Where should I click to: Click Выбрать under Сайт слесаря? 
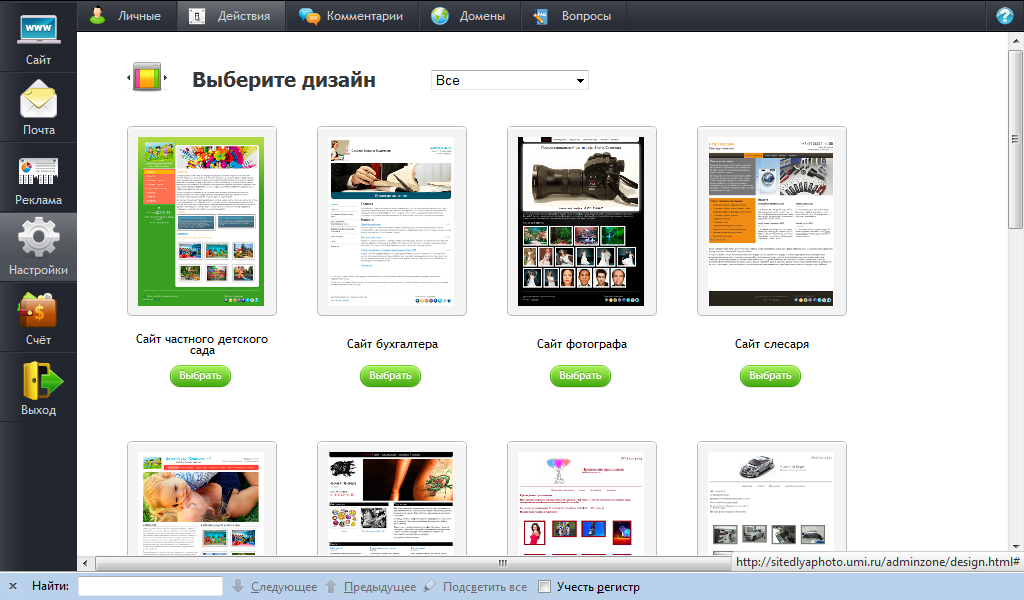tap(771, 375)
